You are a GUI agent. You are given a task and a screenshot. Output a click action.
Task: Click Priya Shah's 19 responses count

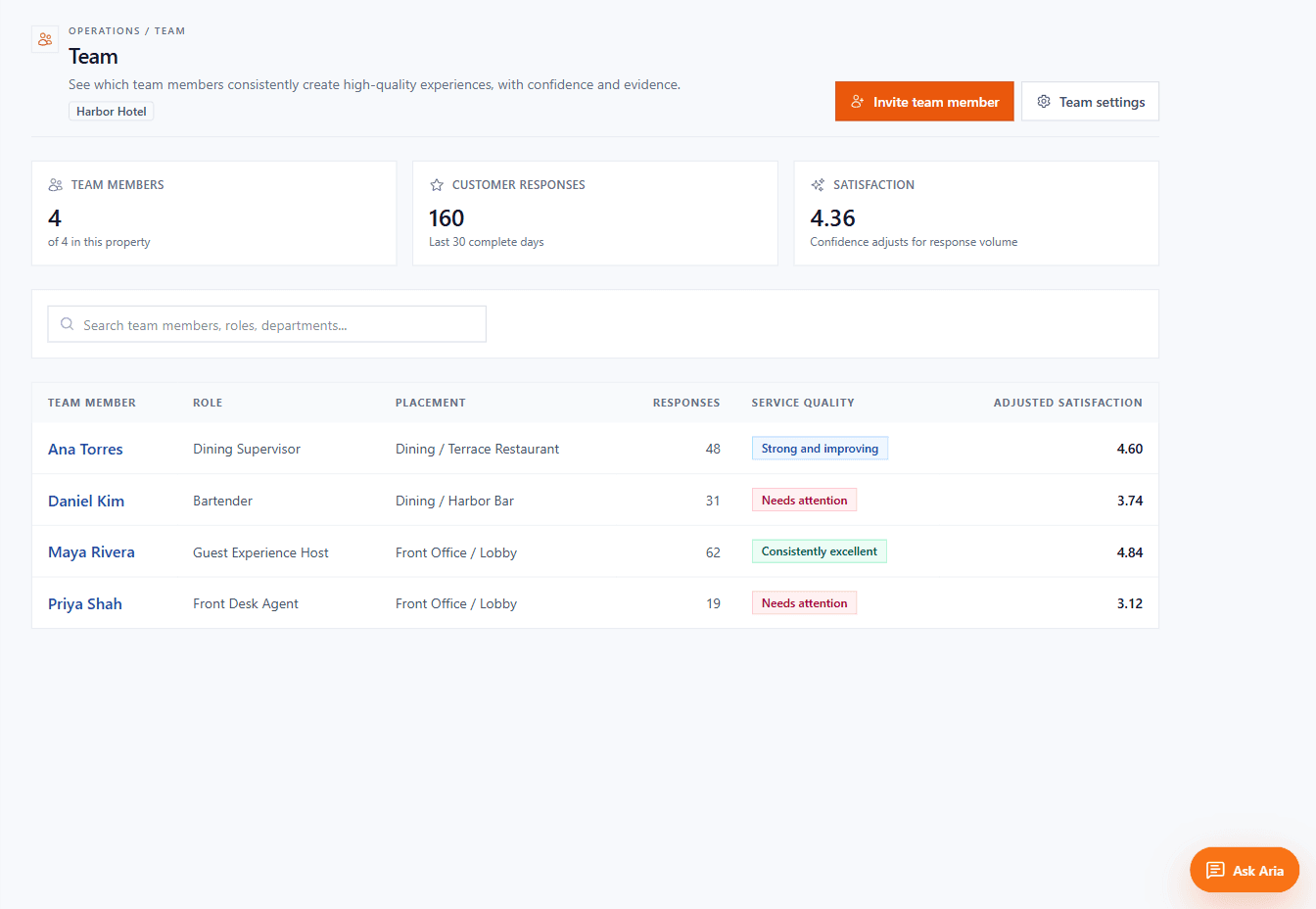coord(713,603)
